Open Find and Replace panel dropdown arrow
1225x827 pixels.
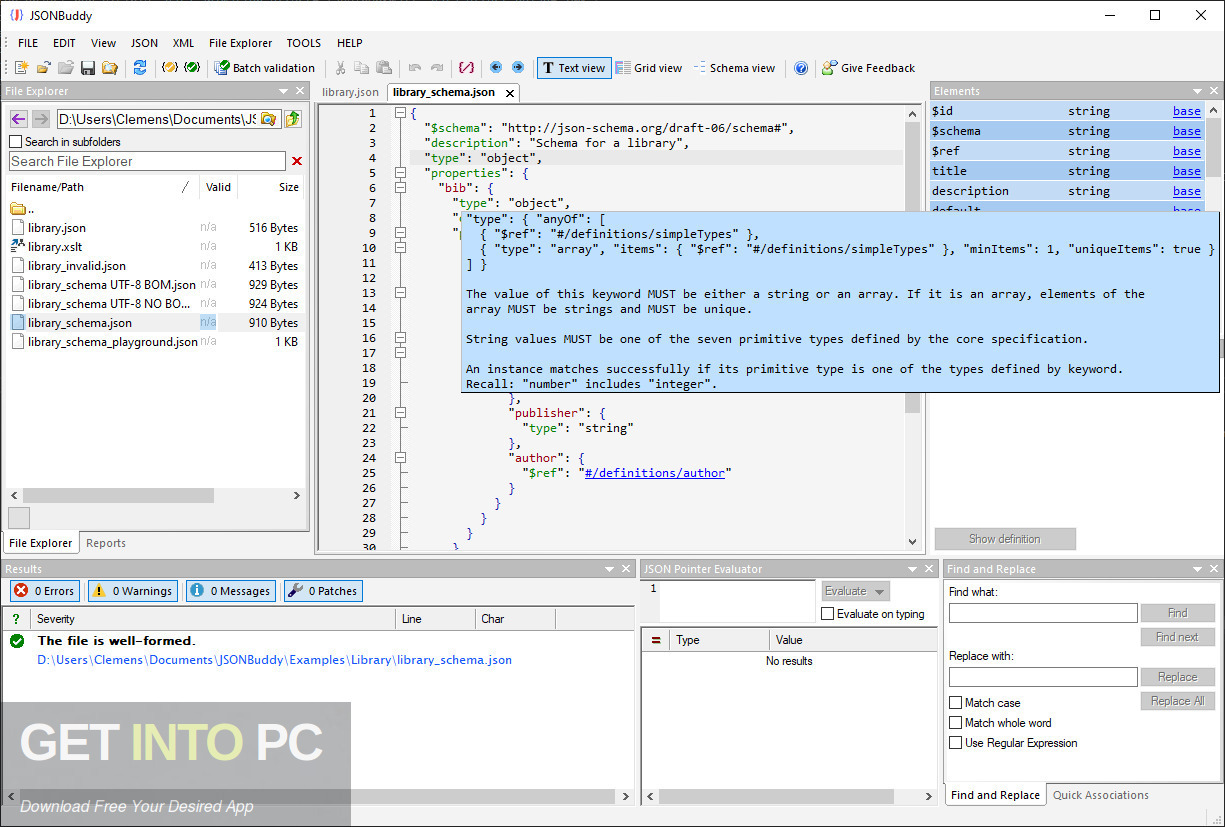click(x=1197, y=569)
